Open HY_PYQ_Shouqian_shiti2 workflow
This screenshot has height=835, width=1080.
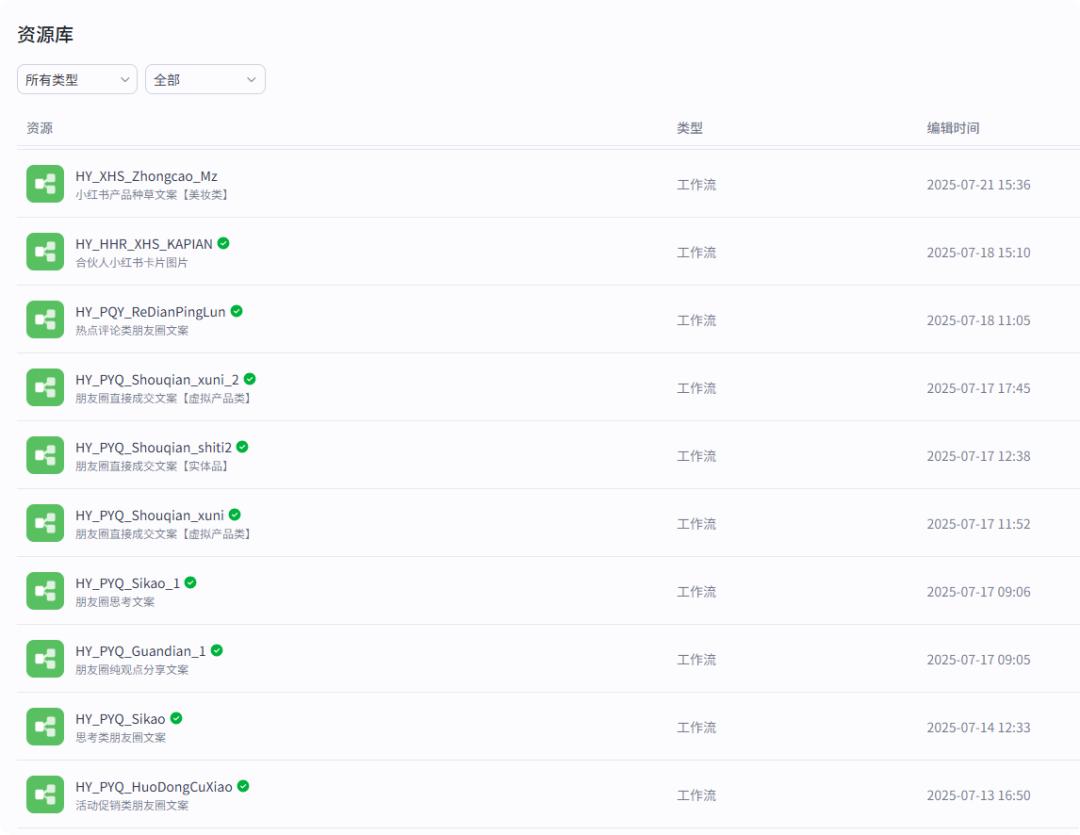154,448
